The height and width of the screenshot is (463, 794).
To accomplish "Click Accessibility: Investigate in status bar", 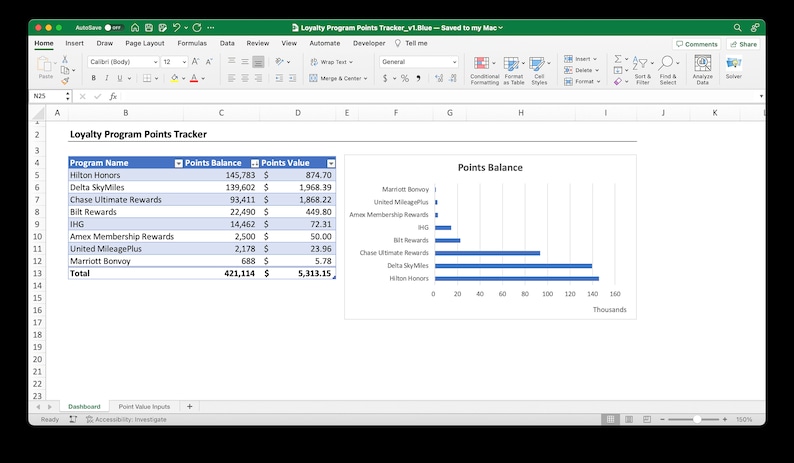I will 126,419.
